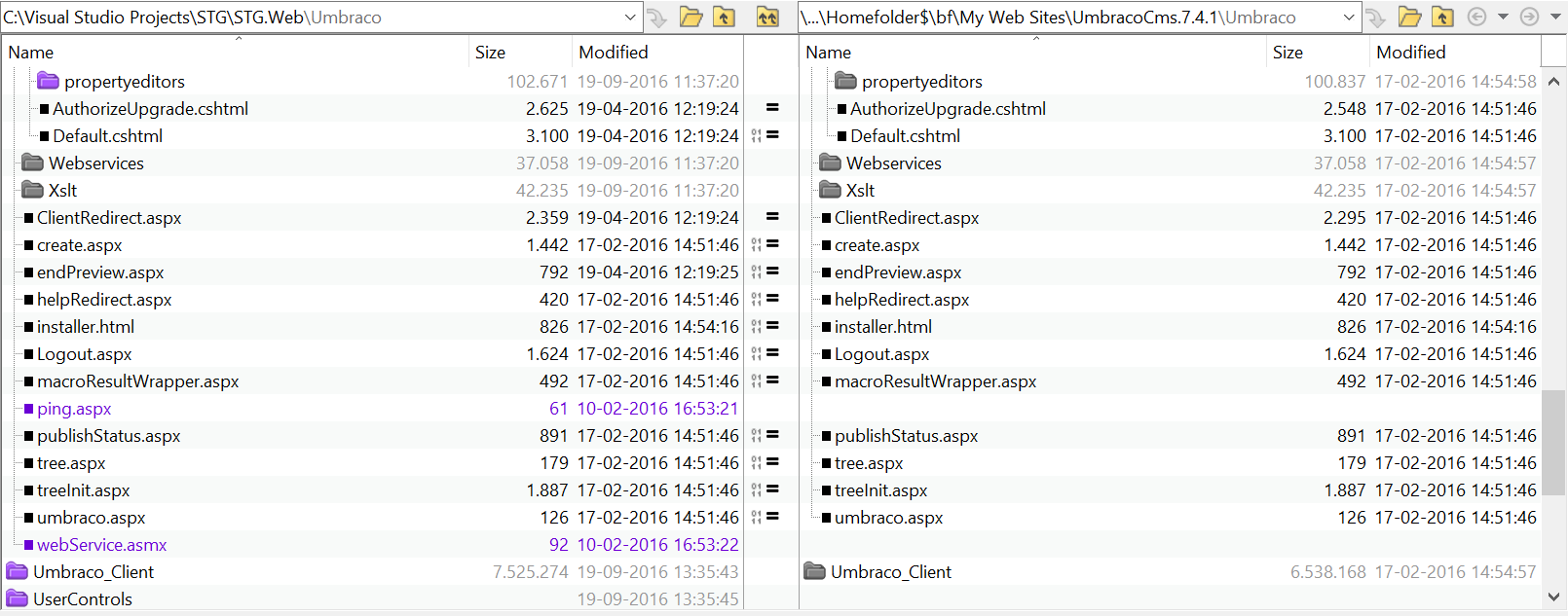
Task: Open the Back history dropdown arrow
Action: 1503,17
